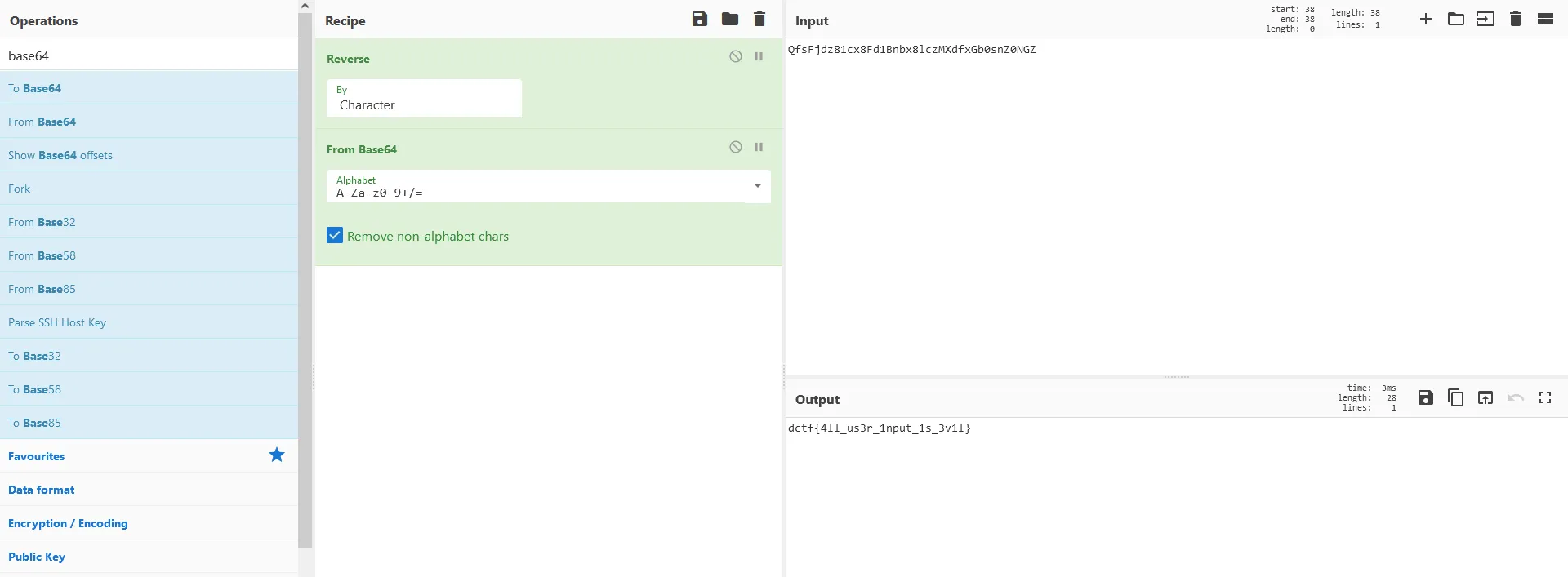The height and width of the screenshot is (577, 1568).
Task: Select To Base64 from operations list
Action: (35, 88)
